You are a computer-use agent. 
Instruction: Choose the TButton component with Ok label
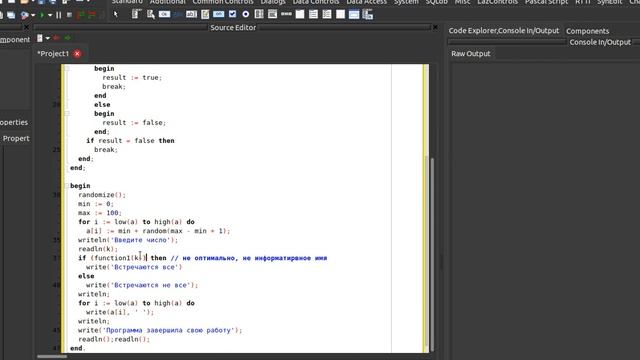[164, 14]
